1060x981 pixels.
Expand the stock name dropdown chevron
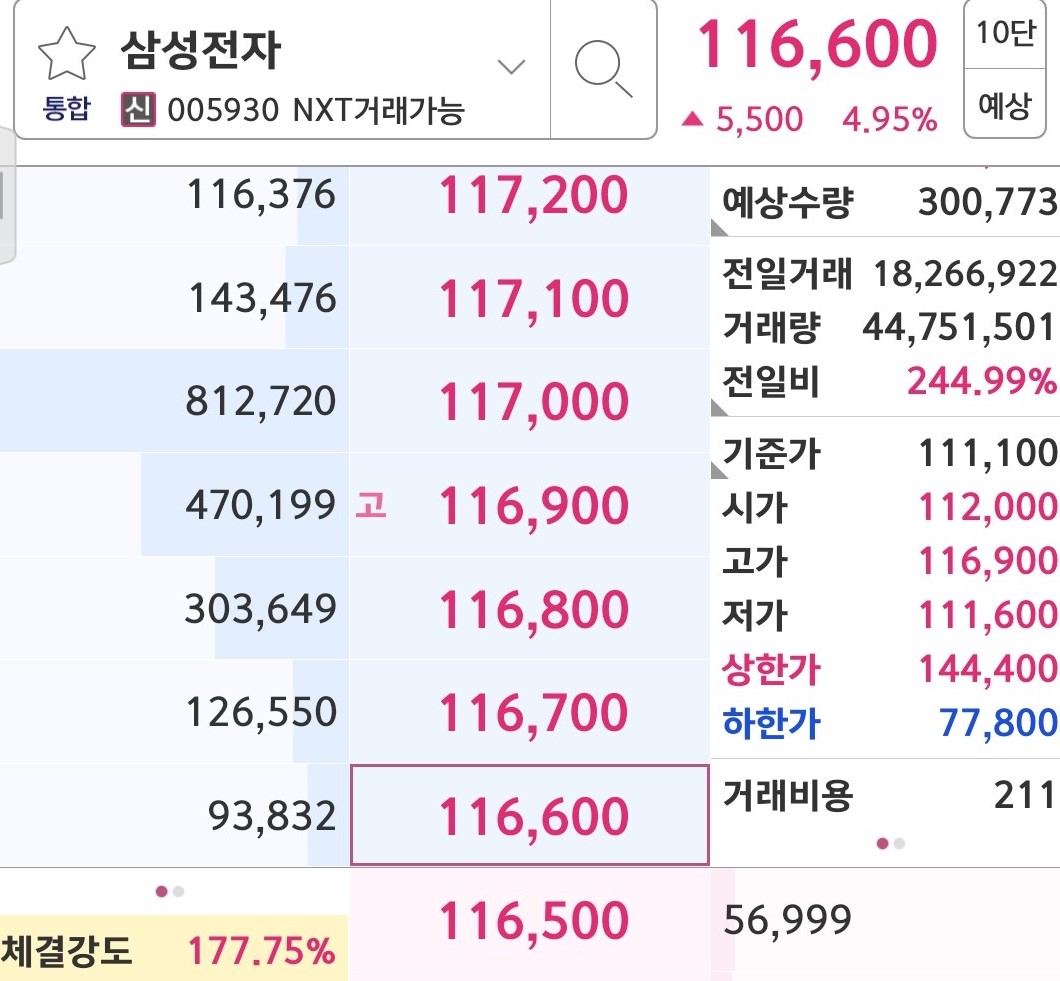tap(511, 66)
